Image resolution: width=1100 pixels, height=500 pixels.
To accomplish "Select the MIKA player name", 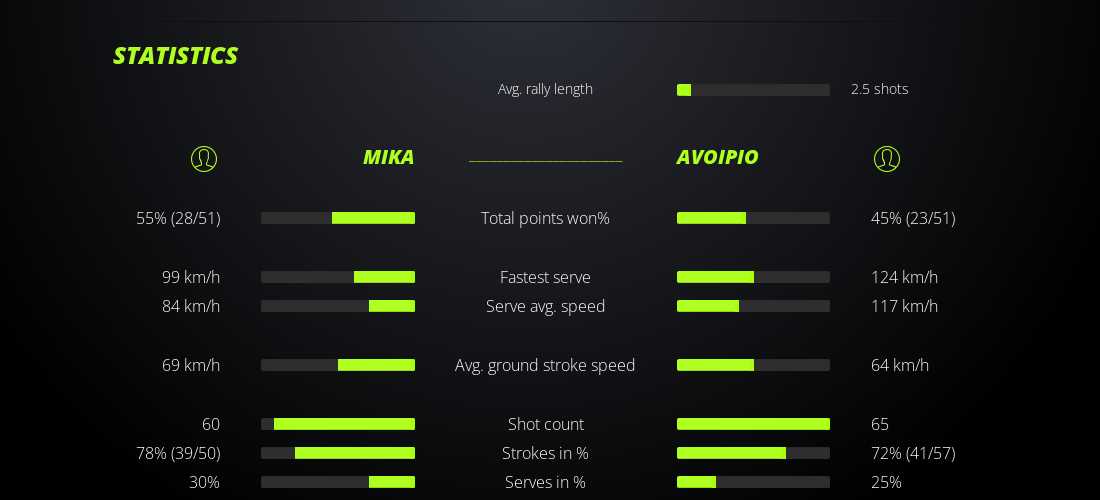I will pos(388,157).
